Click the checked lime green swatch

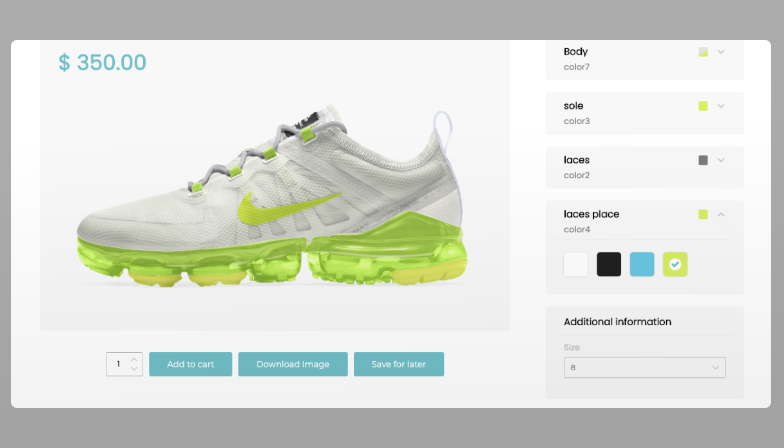[x=675, y=264]
